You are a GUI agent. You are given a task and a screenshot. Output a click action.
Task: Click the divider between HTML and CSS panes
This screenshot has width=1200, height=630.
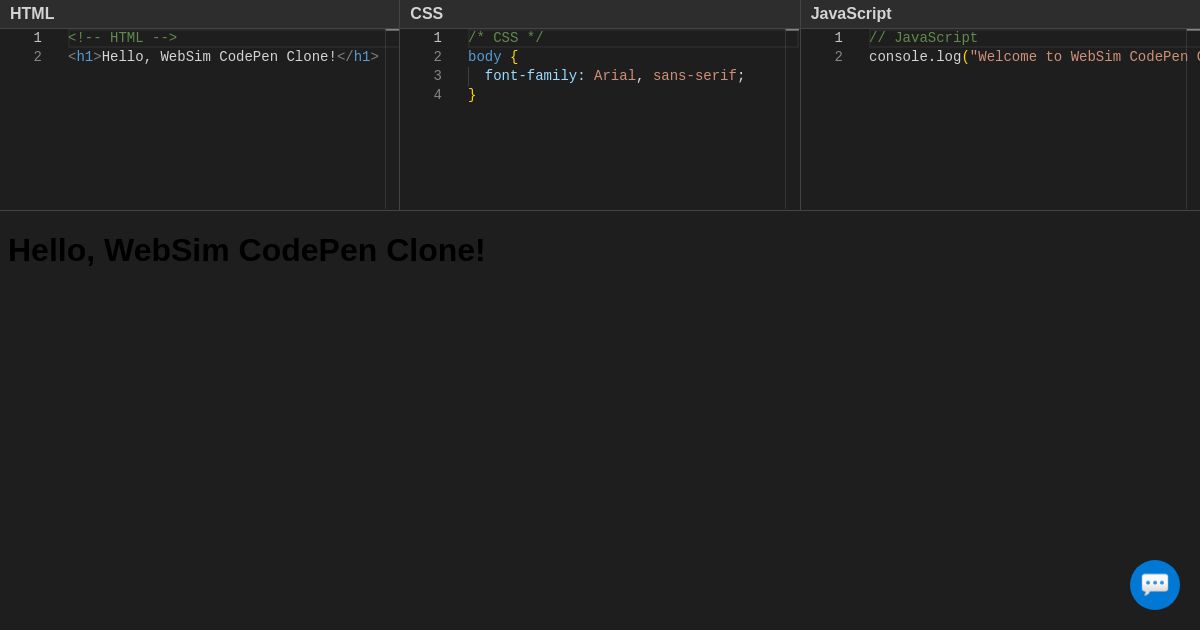tap(400, 110)
